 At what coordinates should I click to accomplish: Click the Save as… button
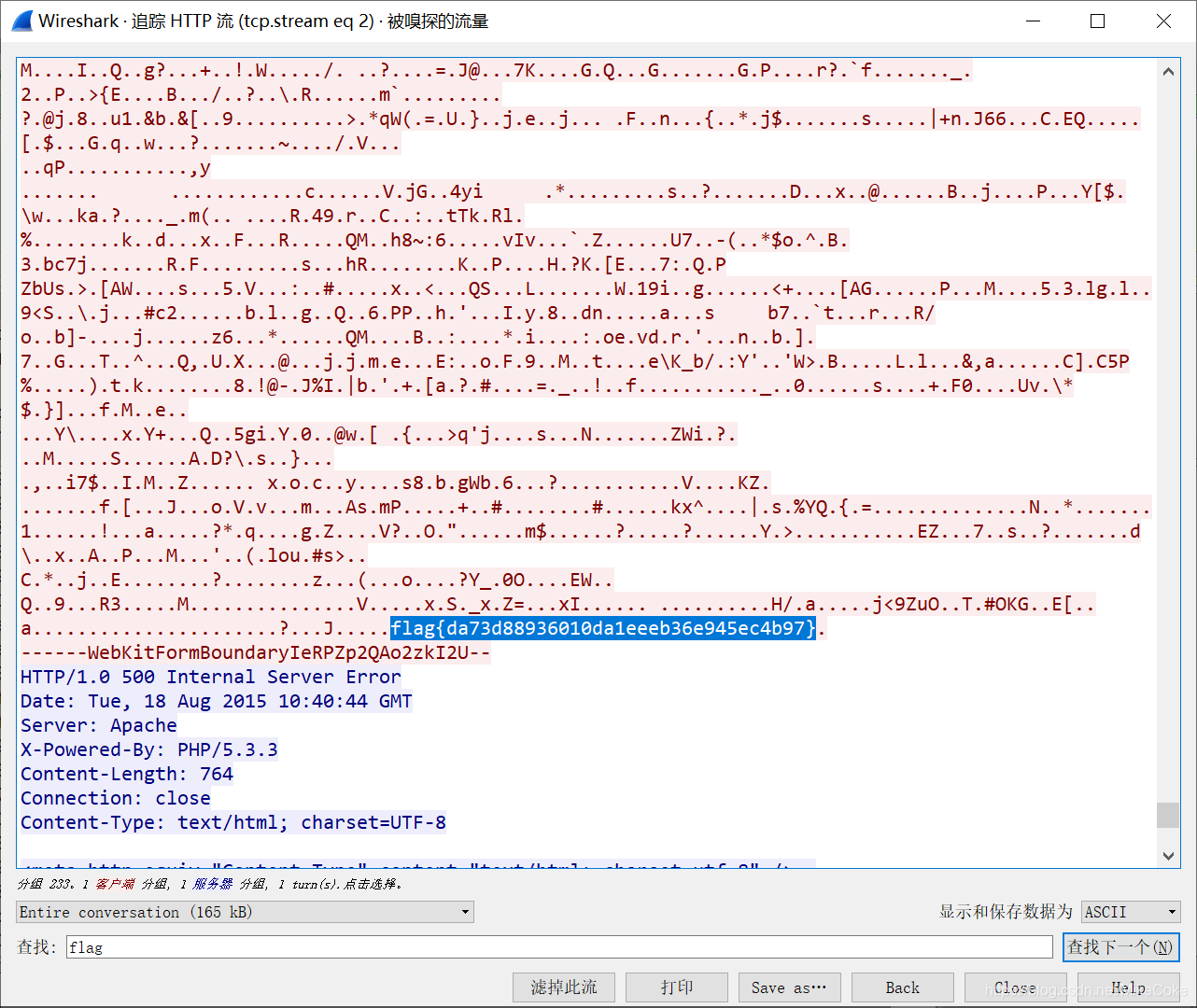click(x=789, y=987)
